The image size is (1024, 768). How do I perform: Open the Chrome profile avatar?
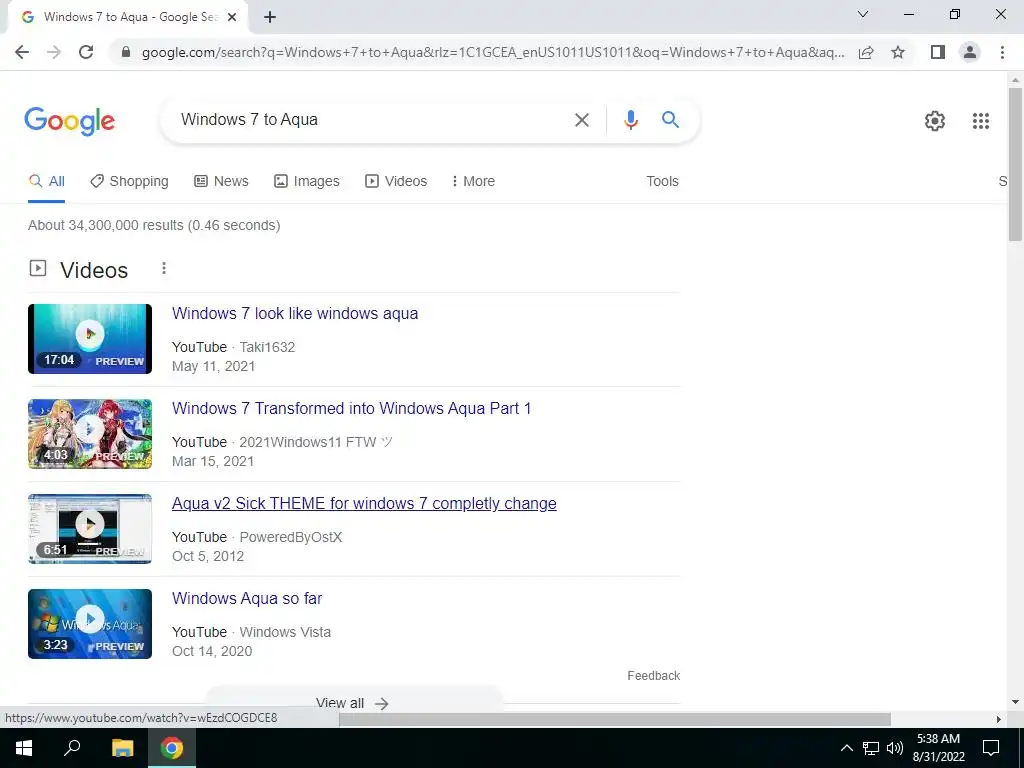point(970,52)
